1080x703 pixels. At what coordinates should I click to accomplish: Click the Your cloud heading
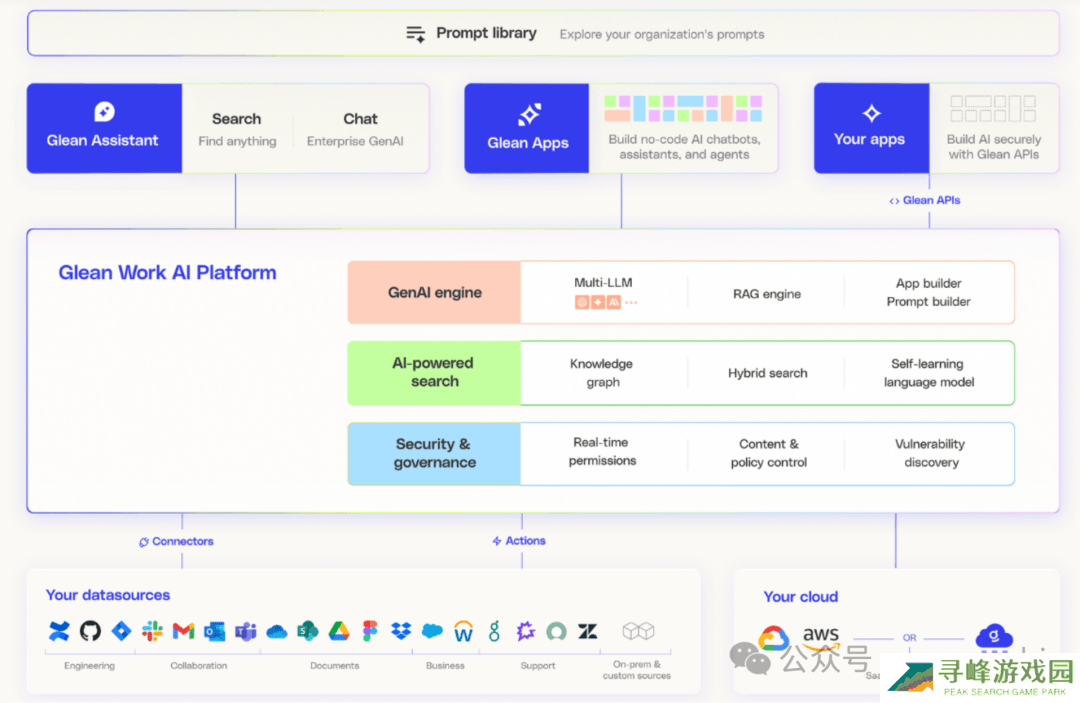(x=800, y=597)
